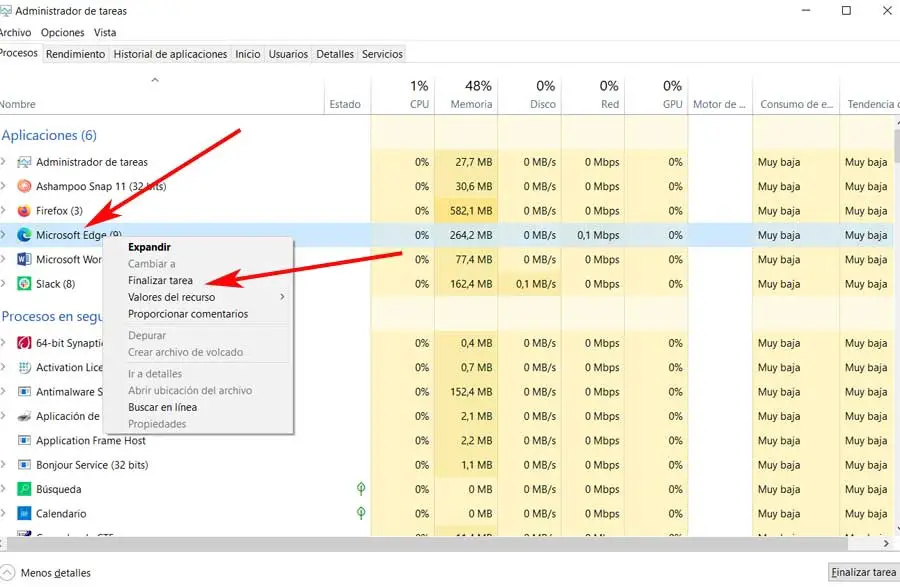
Task: Switch to the Historial de aplicaciones tab
Action: [x=170, y=54]
